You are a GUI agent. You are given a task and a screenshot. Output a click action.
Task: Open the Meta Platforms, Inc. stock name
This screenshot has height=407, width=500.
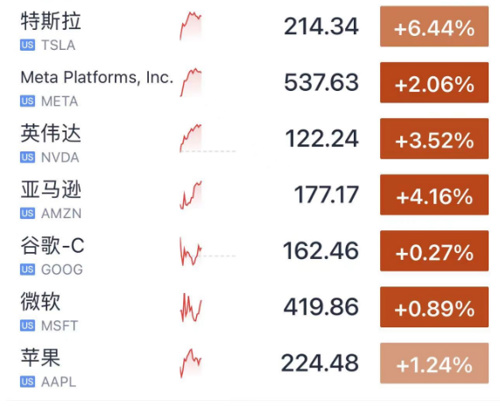point(97,78)
